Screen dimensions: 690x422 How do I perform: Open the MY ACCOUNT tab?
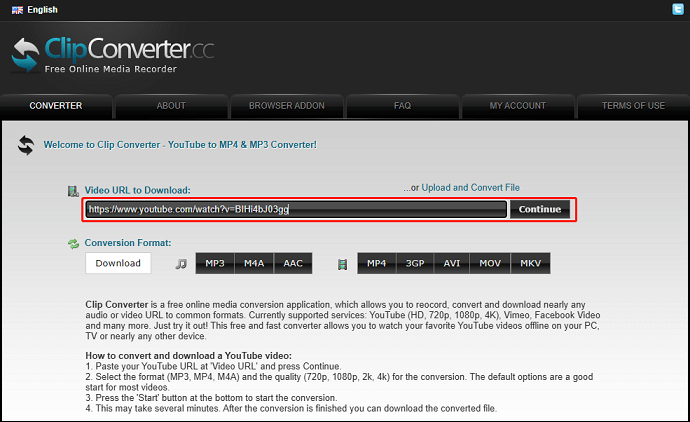[x=518, y=106]
